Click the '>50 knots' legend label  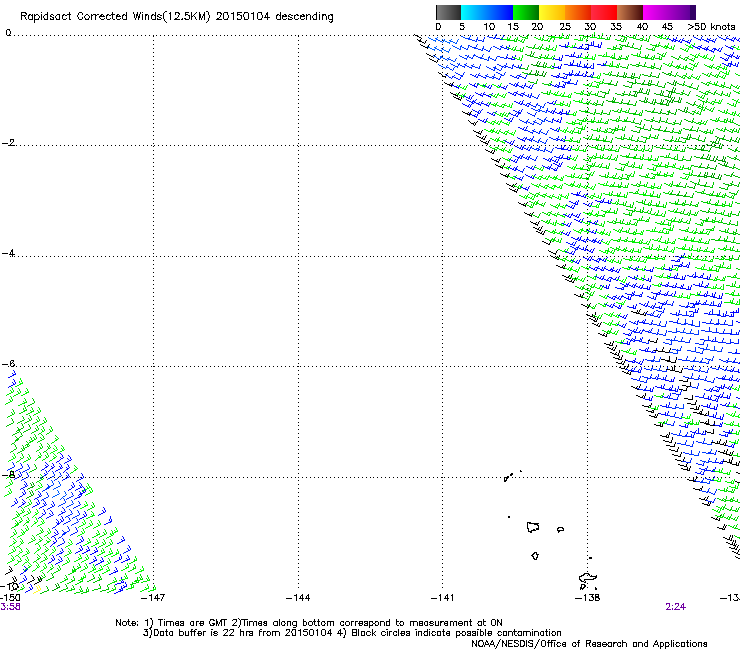(711, 27)
